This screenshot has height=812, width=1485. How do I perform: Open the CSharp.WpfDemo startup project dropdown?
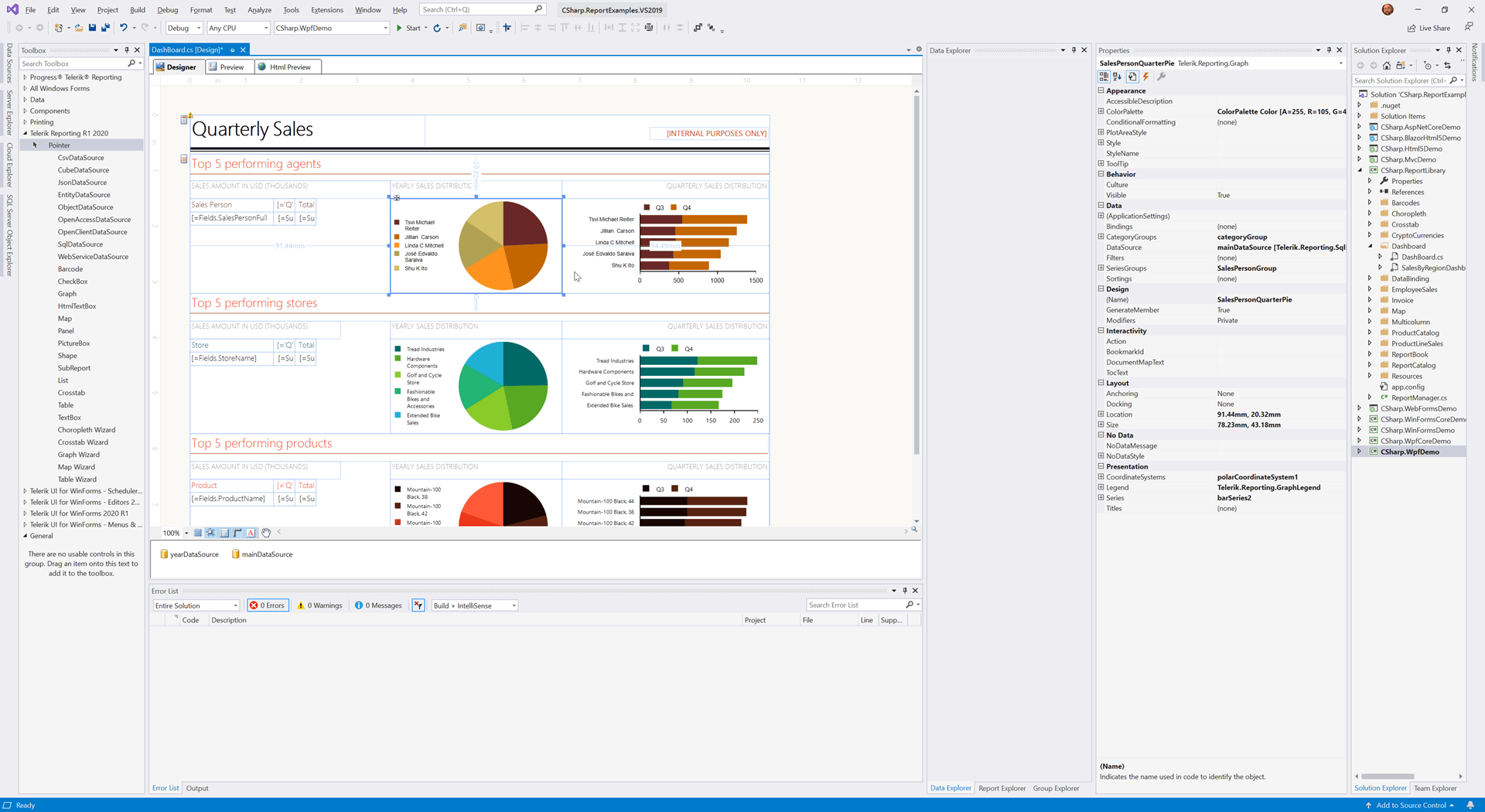tap(332, 28)
